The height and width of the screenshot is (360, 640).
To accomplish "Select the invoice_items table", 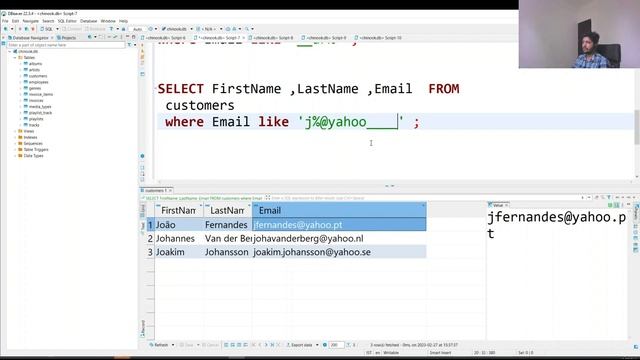I will tap(41, 94).
